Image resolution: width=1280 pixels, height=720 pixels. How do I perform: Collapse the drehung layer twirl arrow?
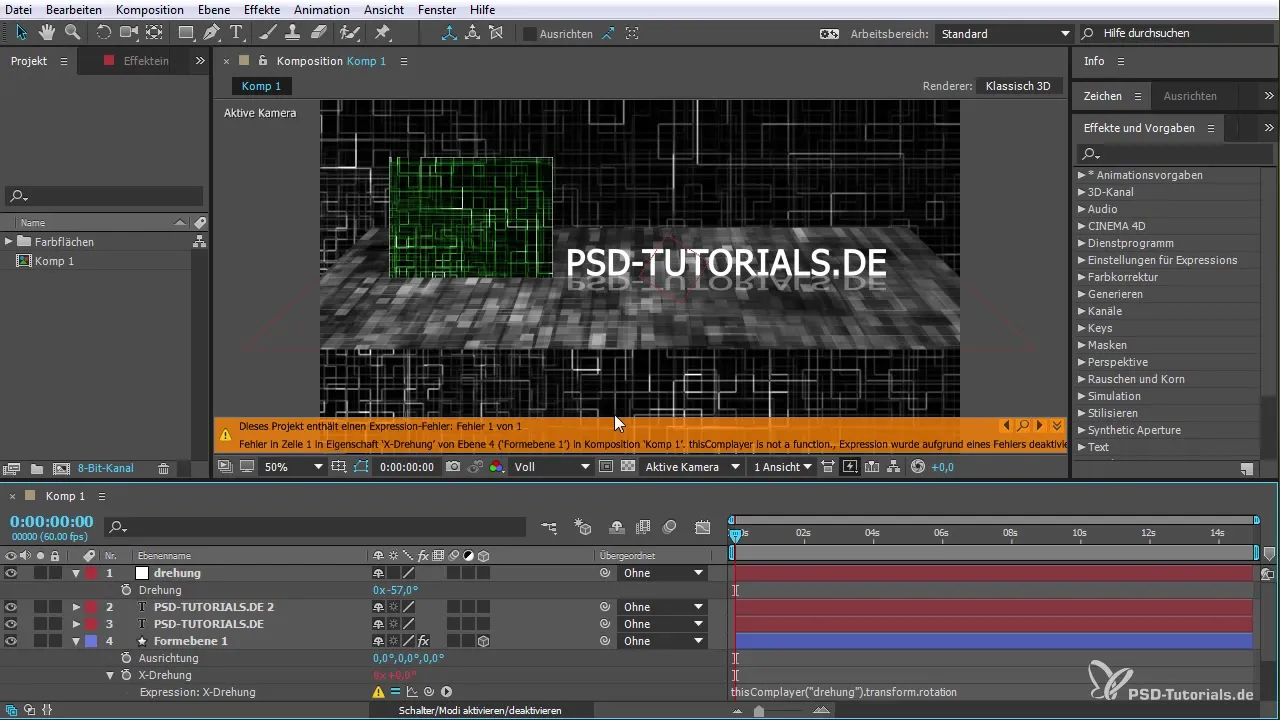pos(76,573)
